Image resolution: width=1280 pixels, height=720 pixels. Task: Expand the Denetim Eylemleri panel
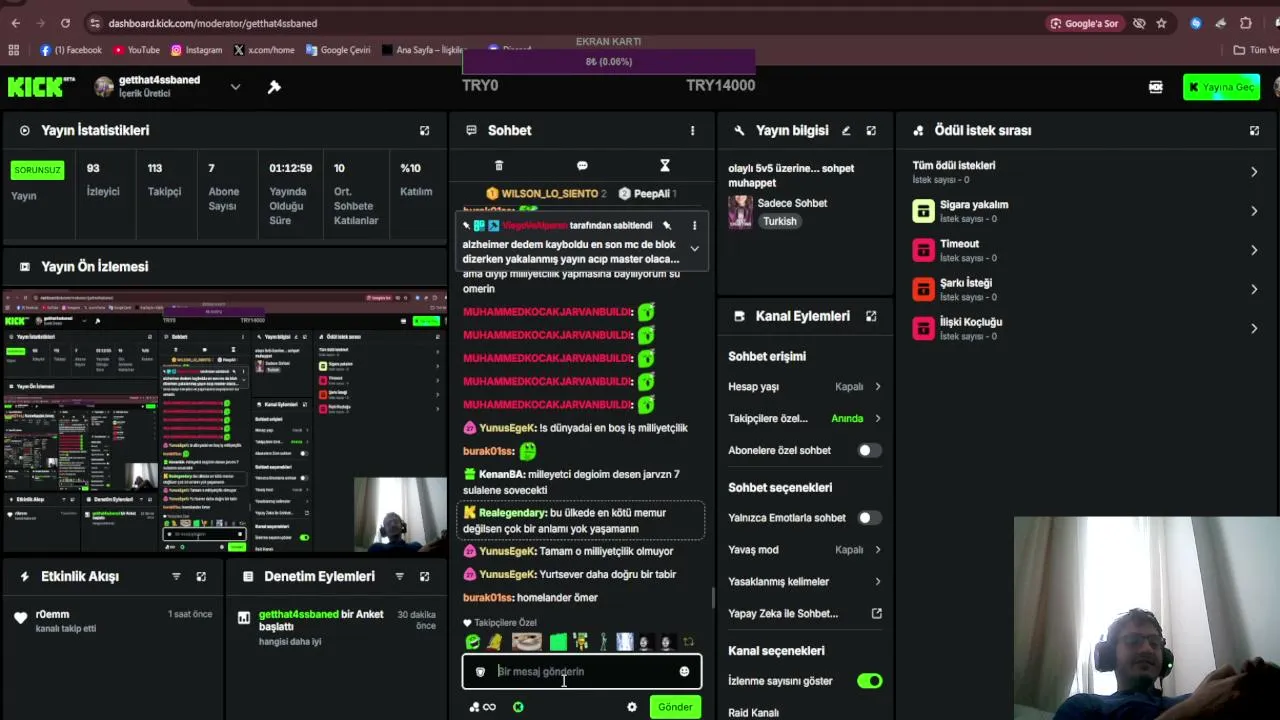(x=424, y=577)
